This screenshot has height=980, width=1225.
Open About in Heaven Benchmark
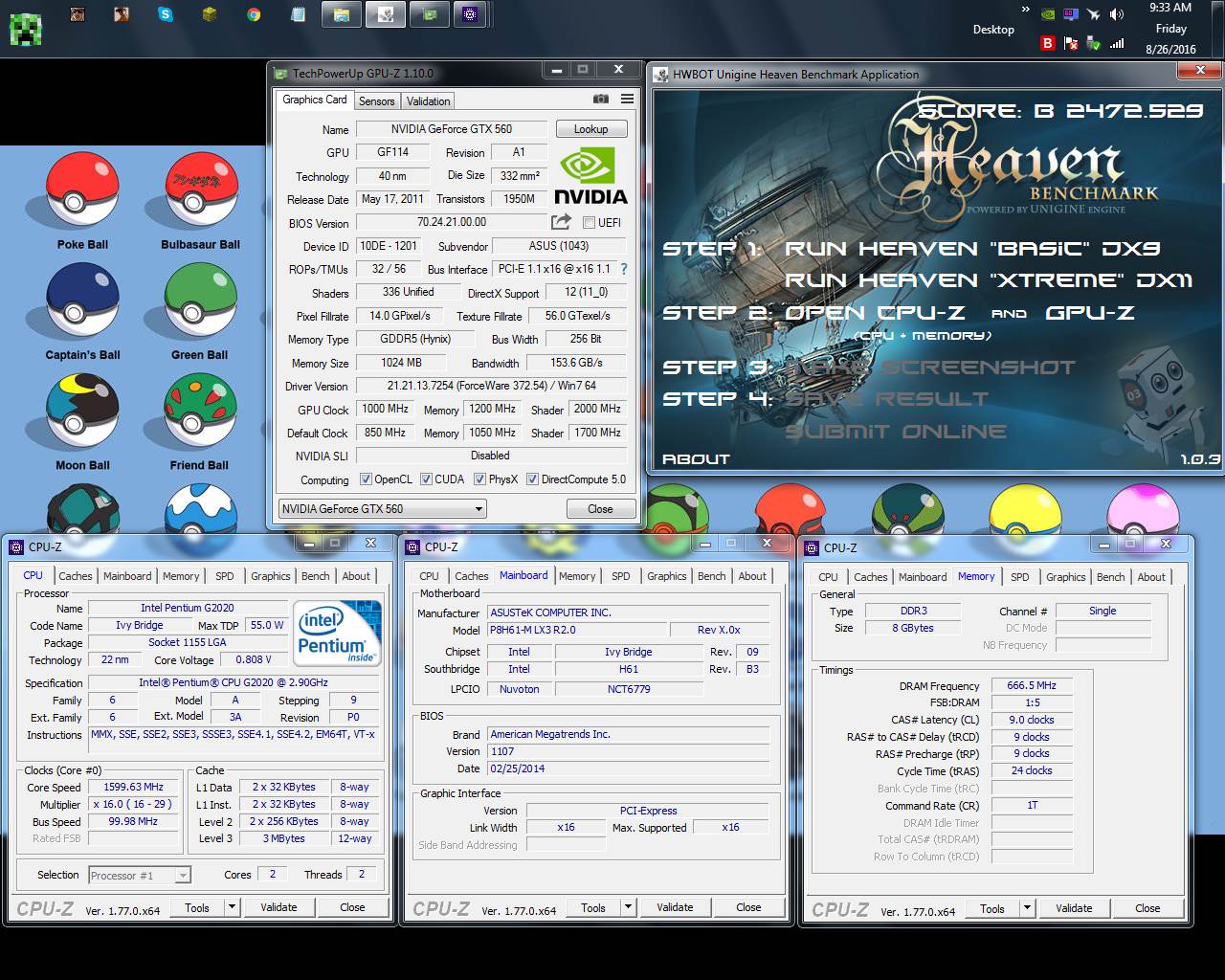[696, 459]
